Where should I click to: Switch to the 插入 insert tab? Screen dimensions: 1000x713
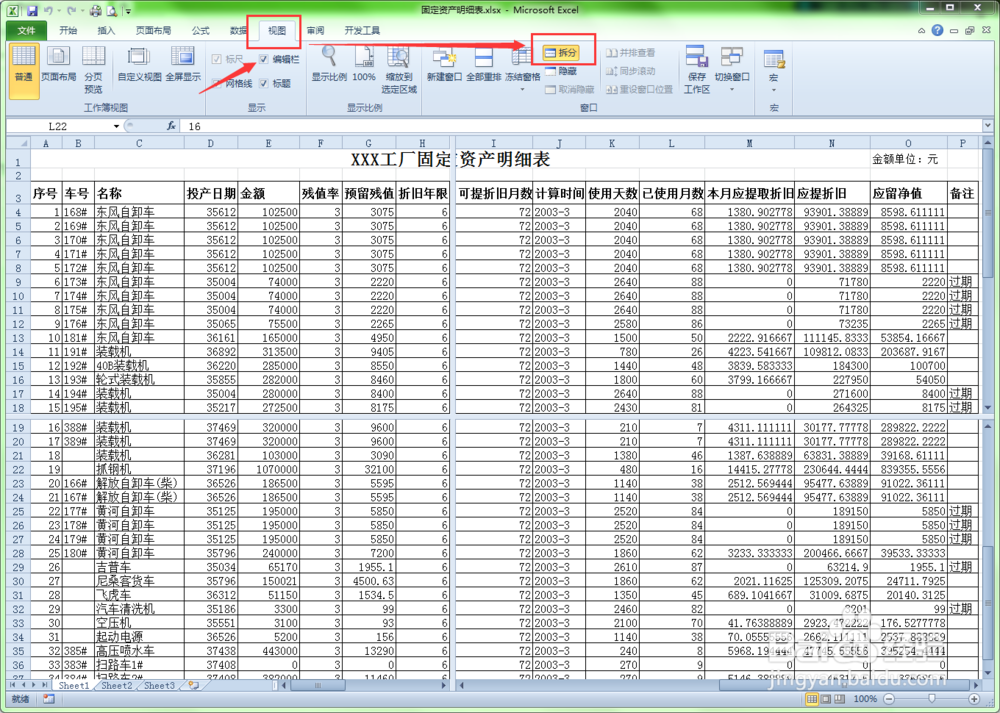[x=106, y=31]
